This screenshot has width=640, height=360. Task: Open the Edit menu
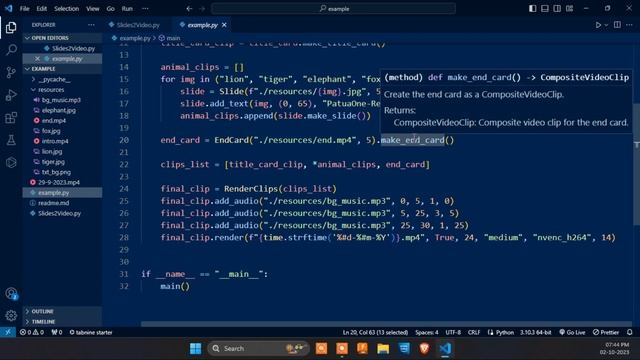41,9
